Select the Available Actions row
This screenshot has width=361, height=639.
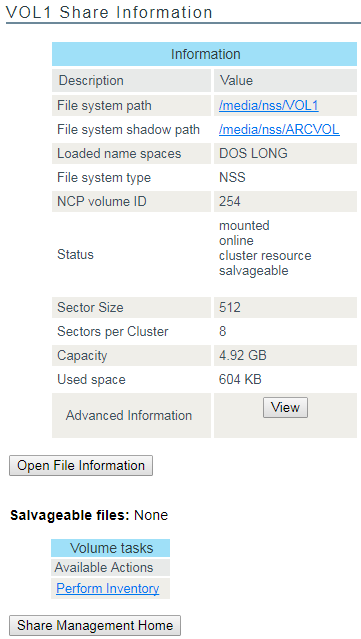tap(110, 567)
